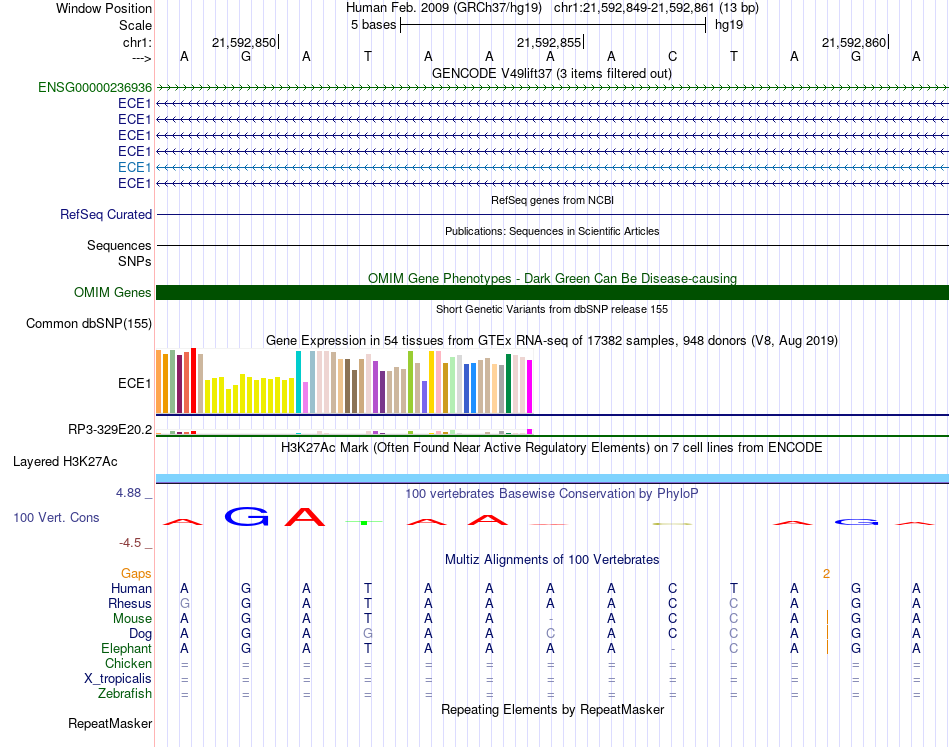Select the X_tropicalis species row label
This screenshot has width=950, height=747.
pos(118,679)
